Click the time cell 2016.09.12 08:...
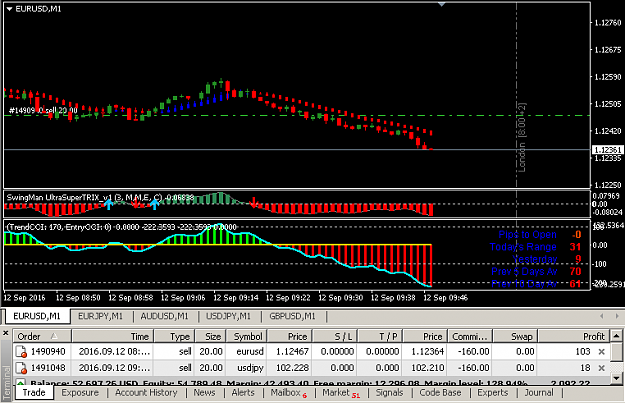This screenshot has width=625, height=403. 114,352
